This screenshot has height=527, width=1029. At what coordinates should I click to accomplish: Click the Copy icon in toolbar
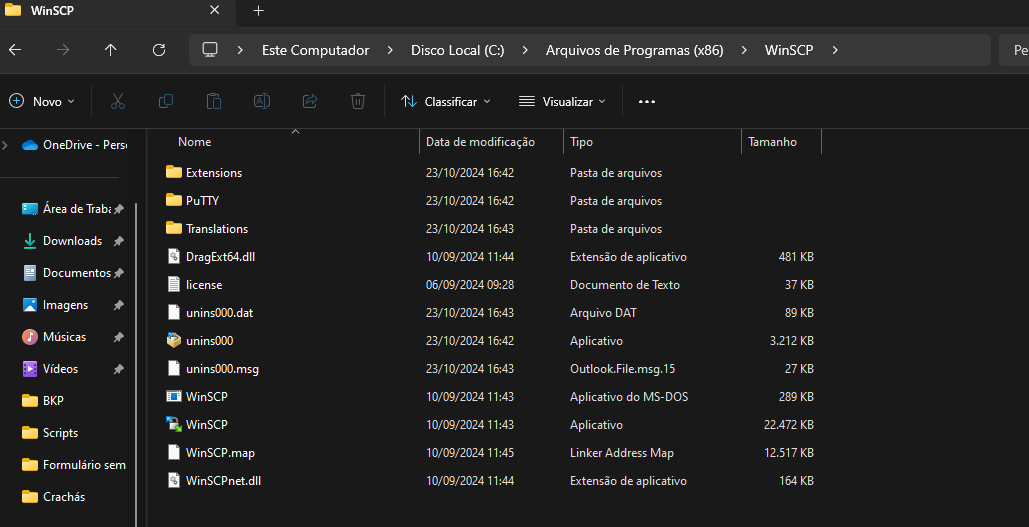coord(166,101)
